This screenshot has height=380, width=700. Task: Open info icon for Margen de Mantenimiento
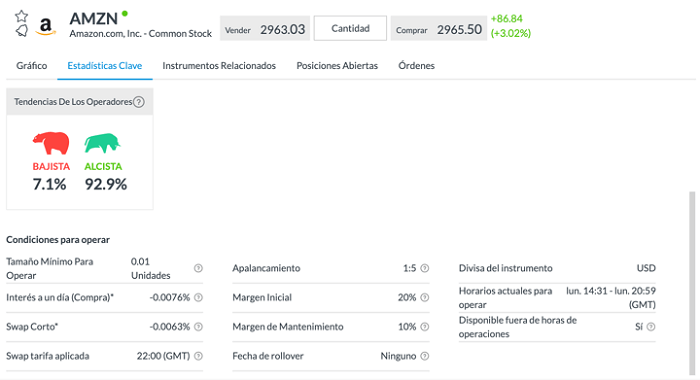[425, 327]
